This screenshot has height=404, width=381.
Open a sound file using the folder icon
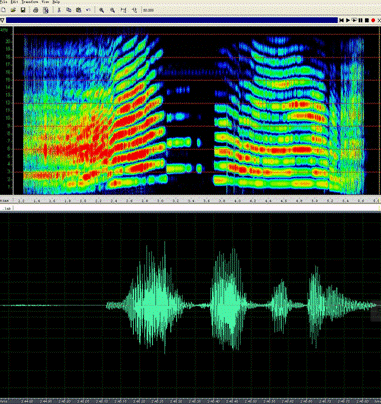tap(14, 10)
